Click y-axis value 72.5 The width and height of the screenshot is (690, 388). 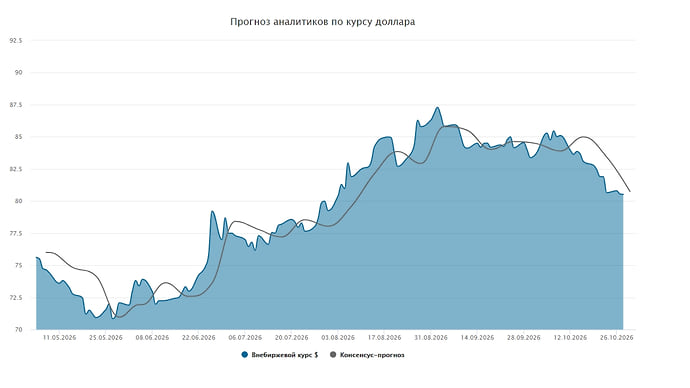coord(16,297)
